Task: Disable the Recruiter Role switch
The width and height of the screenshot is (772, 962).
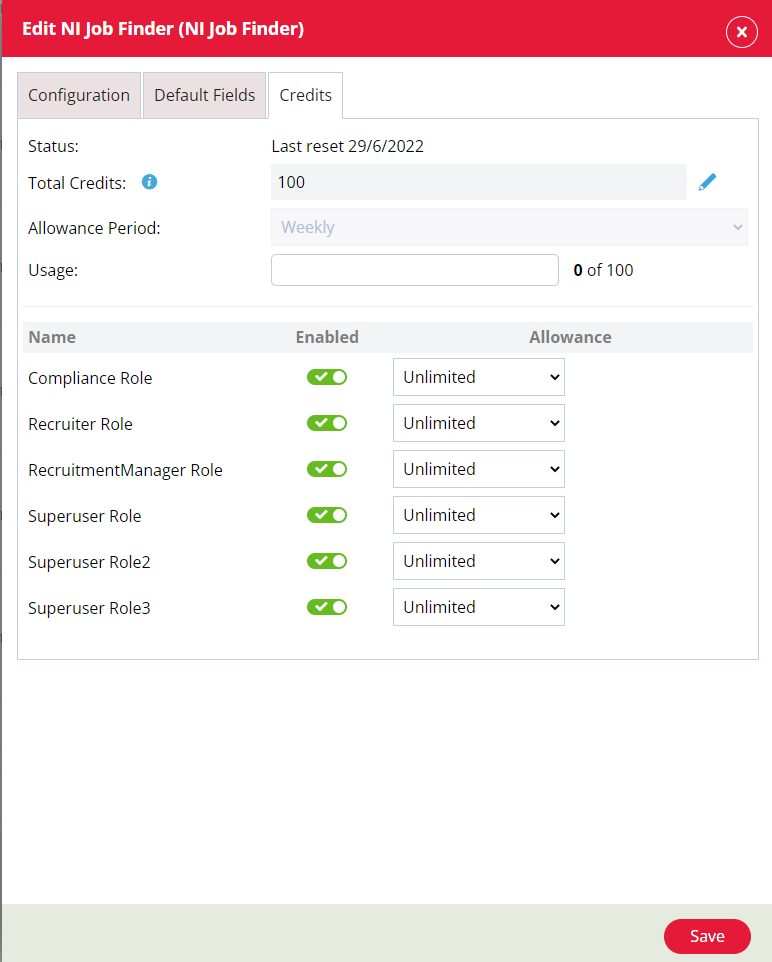Action: [x=327, y=423]
